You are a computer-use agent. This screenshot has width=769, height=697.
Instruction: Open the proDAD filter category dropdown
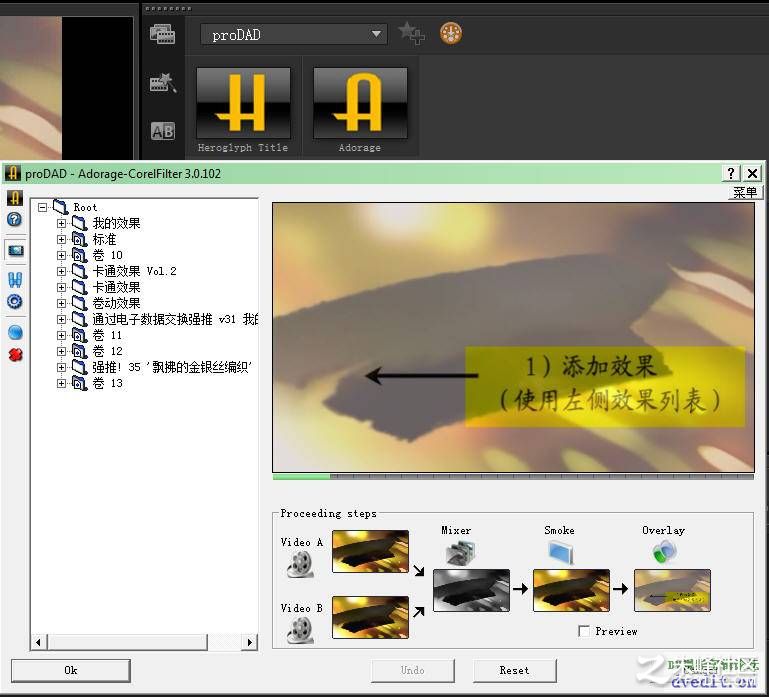pyautogui.click(x=294, y=34)
